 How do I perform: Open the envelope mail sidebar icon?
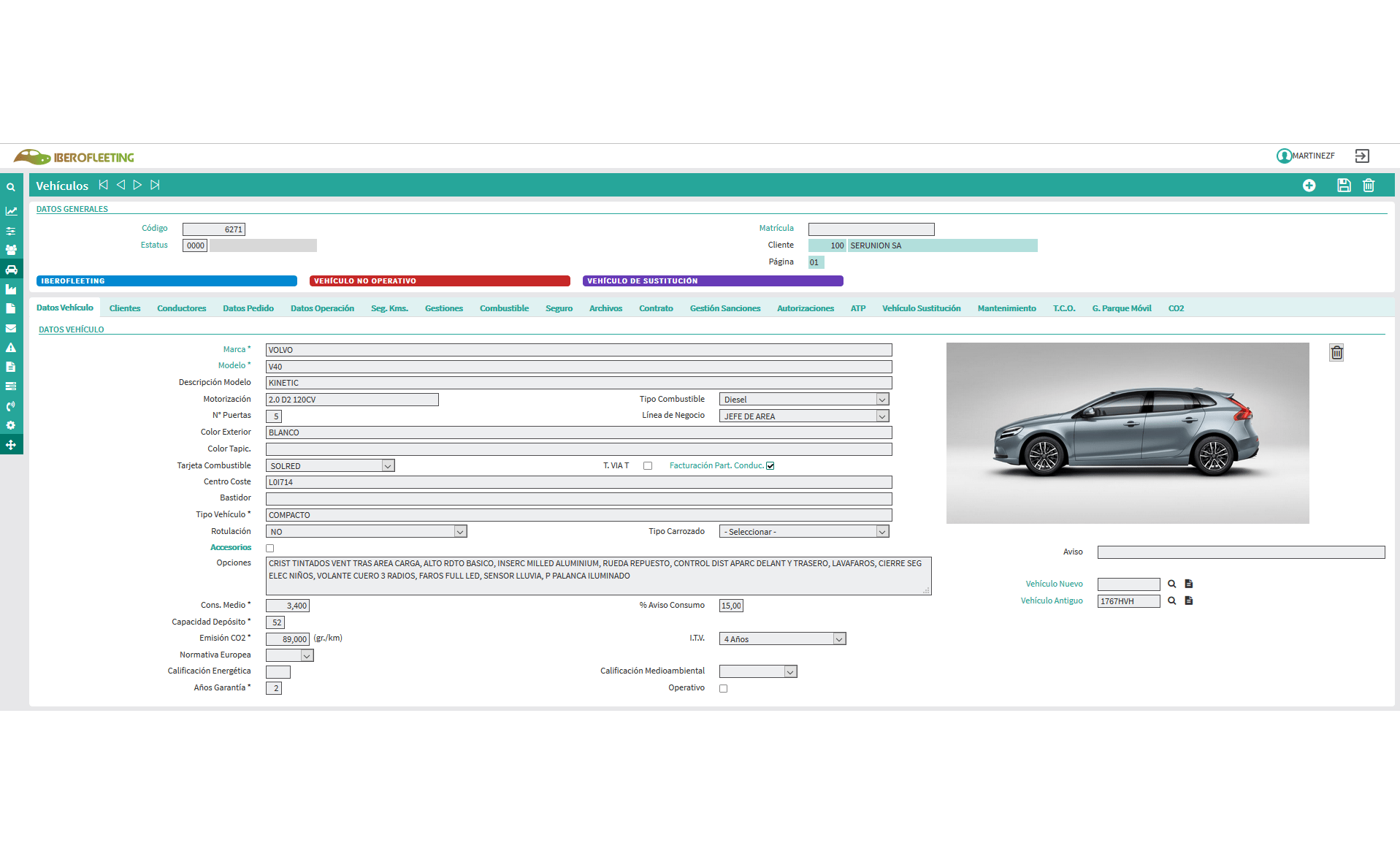(11, 328)
